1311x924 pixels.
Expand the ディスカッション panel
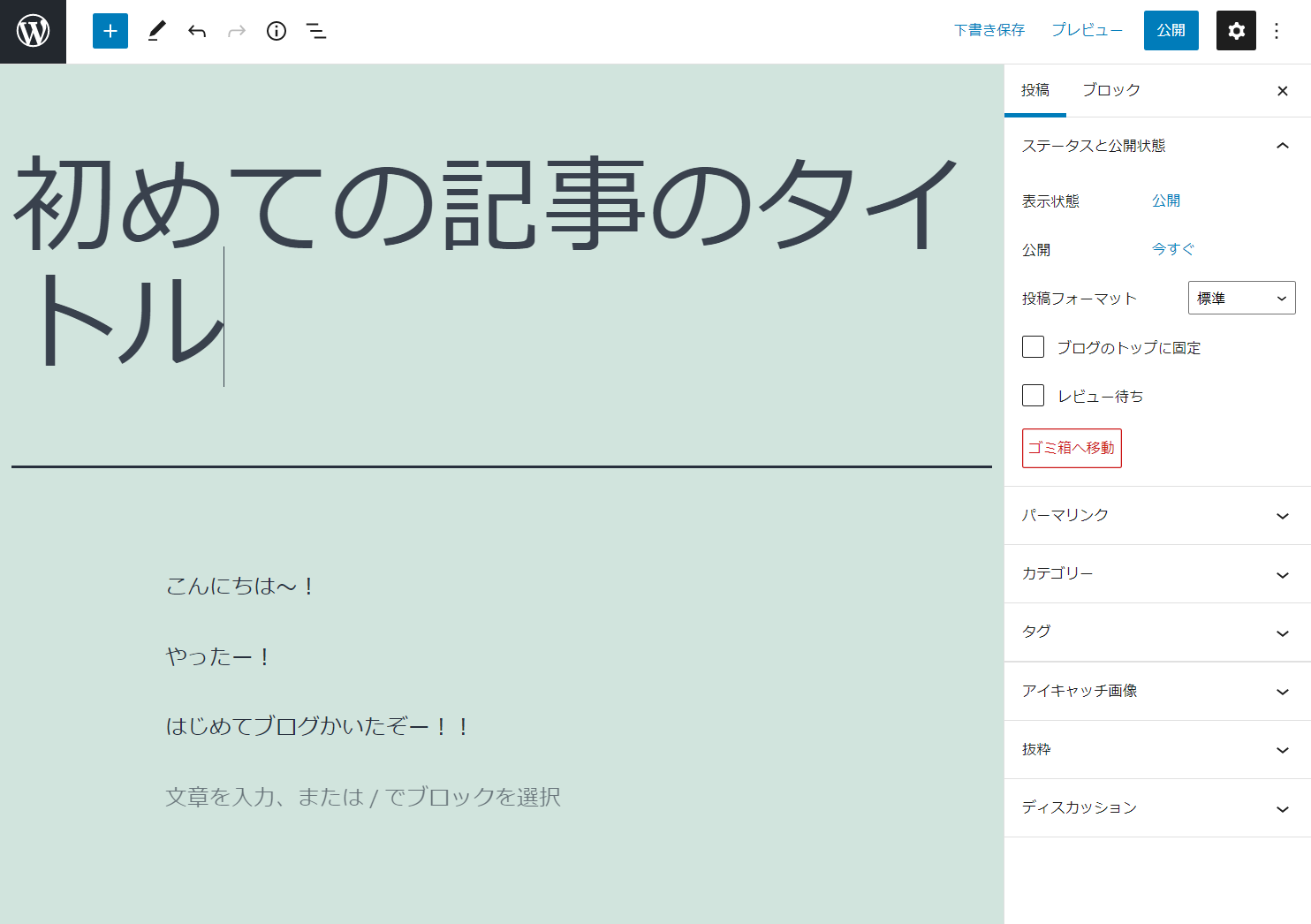1157,808
